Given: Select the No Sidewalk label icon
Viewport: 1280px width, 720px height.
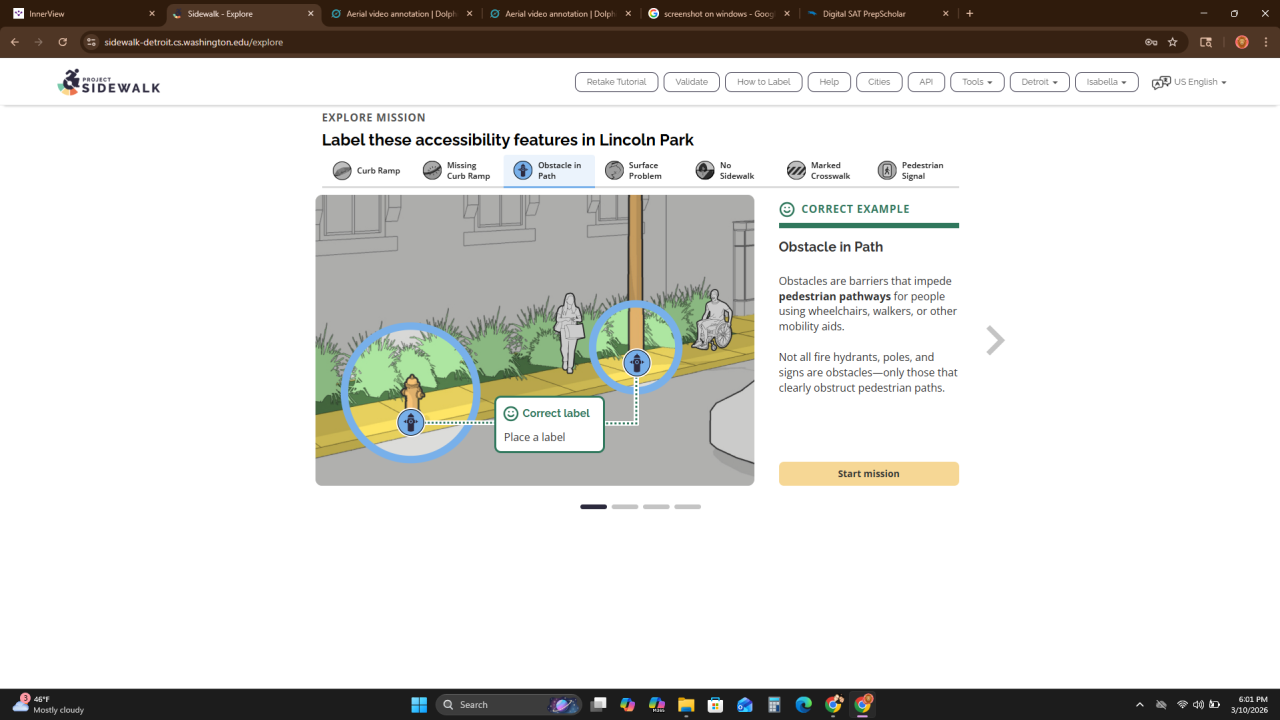Looking at the screenshot, I should pos(705,171).
